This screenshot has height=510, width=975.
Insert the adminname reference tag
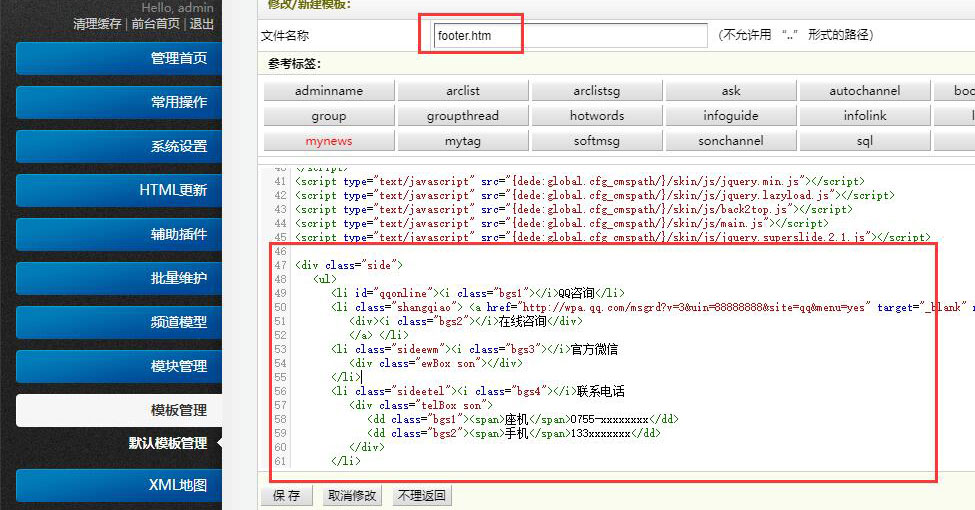329,91
